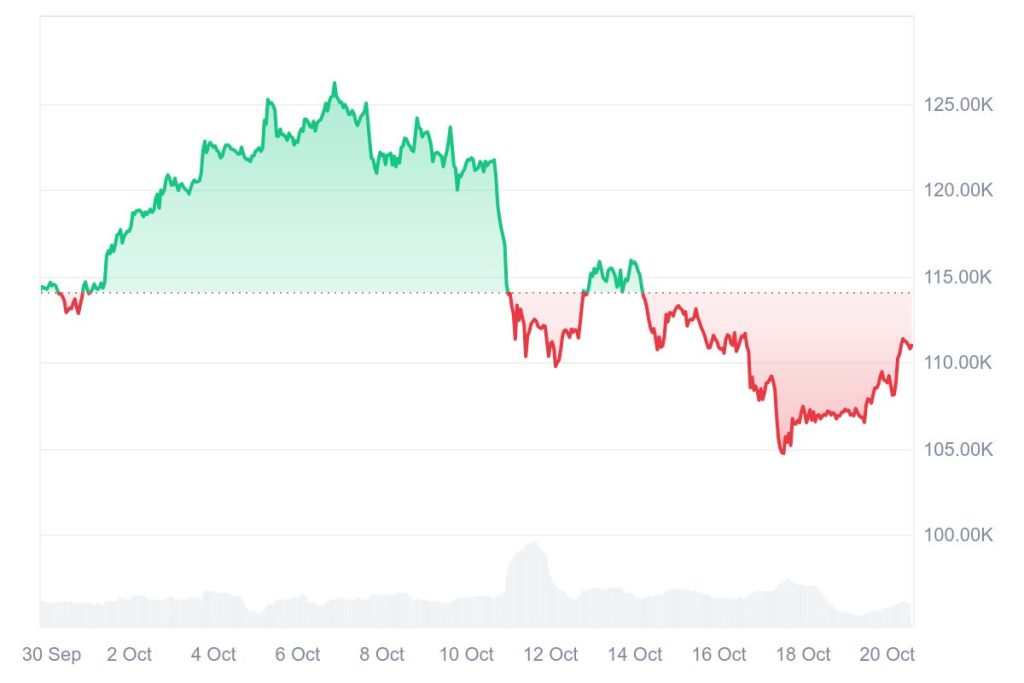Click the 125.00K price axis label
Screen dimensions: 1024x683
coord(959,105)
